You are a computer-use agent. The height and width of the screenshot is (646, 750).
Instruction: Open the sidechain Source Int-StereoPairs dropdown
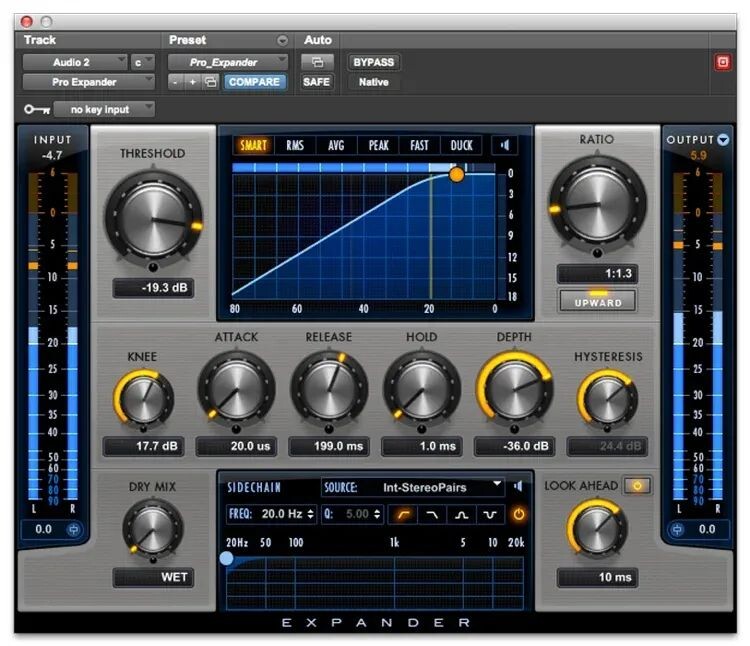pos(413,487)
